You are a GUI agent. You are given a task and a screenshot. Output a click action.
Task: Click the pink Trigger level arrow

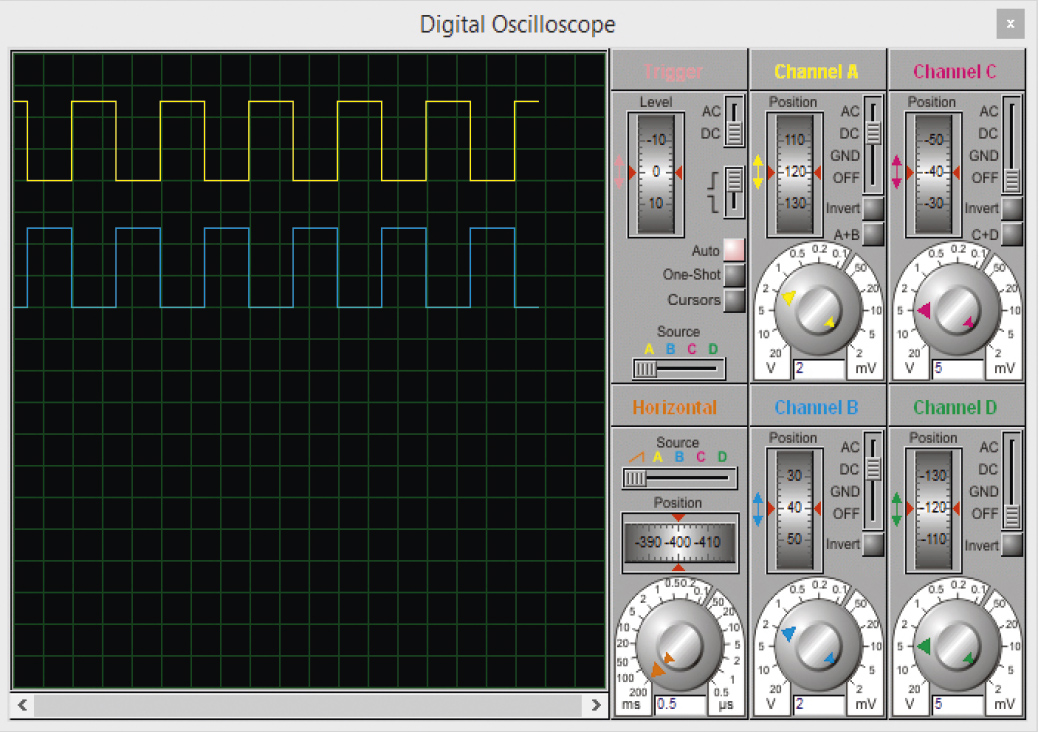(x=620, y=172)
